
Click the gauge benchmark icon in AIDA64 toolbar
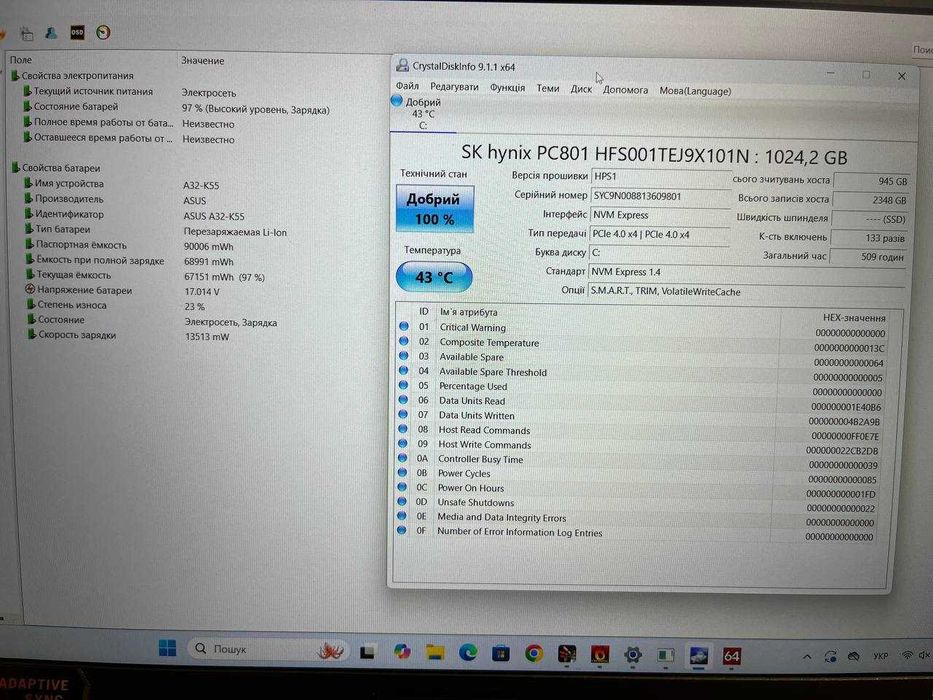click(x=104, y=32)
